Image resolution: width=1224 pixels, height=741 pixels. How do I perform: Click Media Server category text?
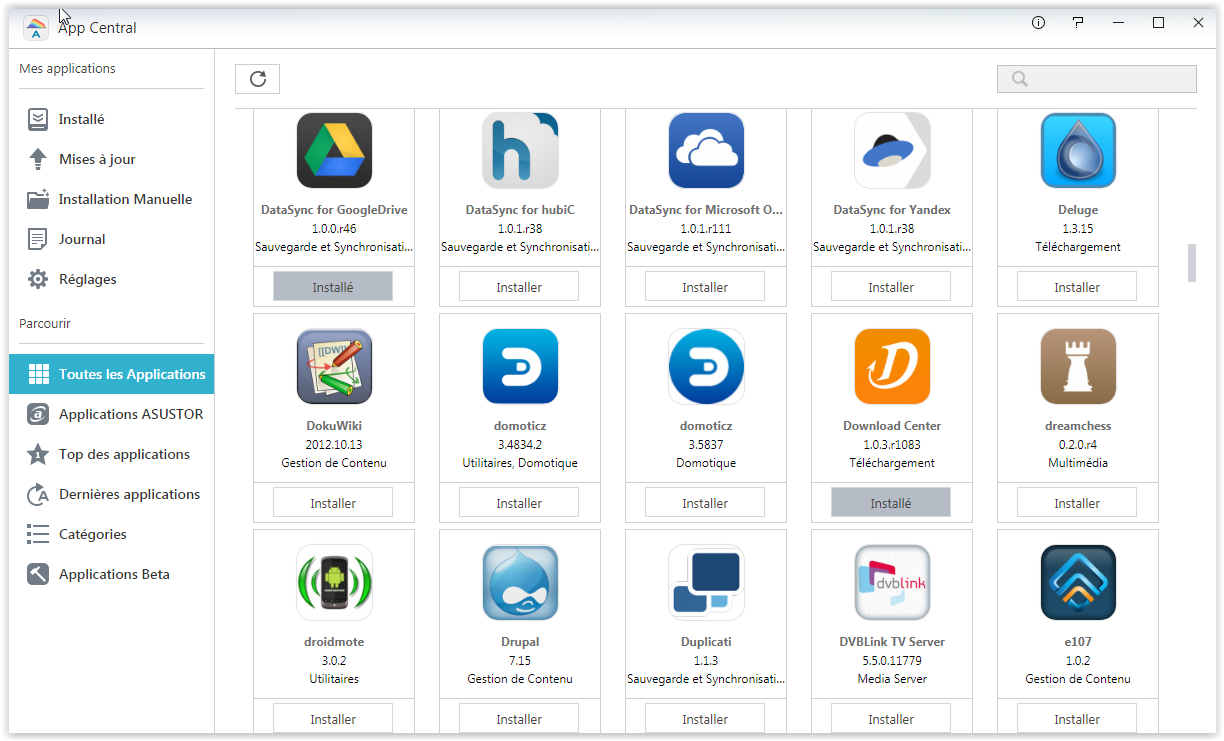pos(892,679)
